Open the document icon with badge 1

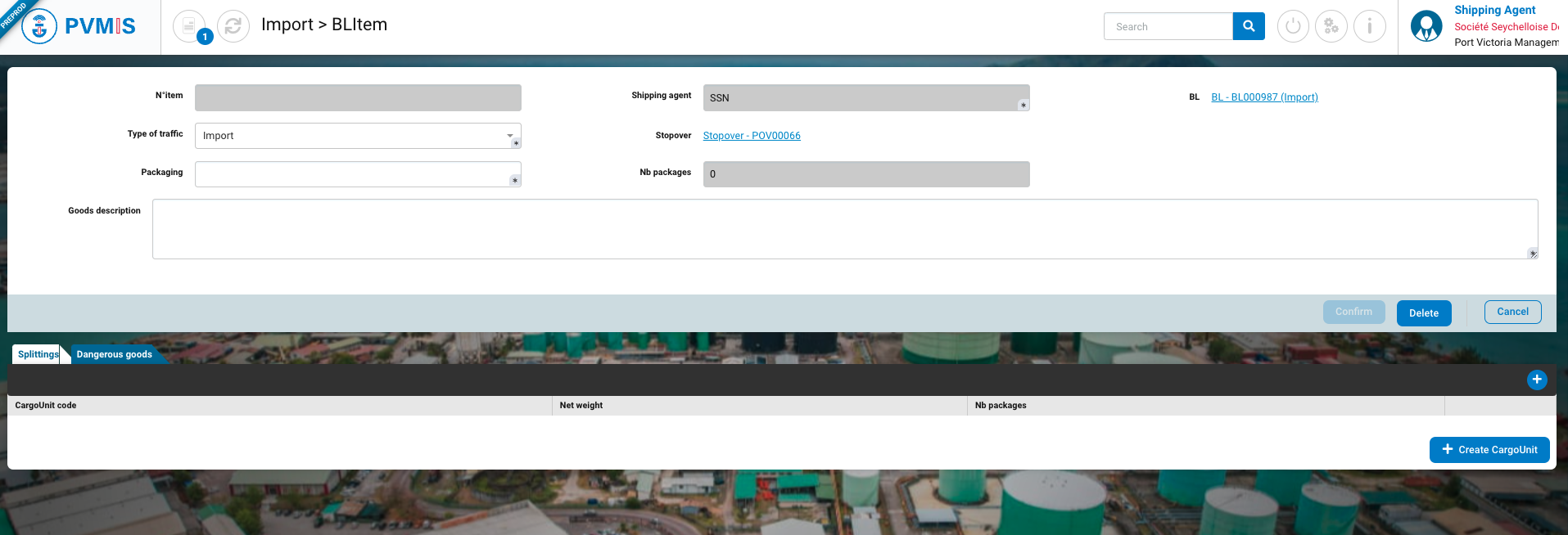(x=189, y=26)
